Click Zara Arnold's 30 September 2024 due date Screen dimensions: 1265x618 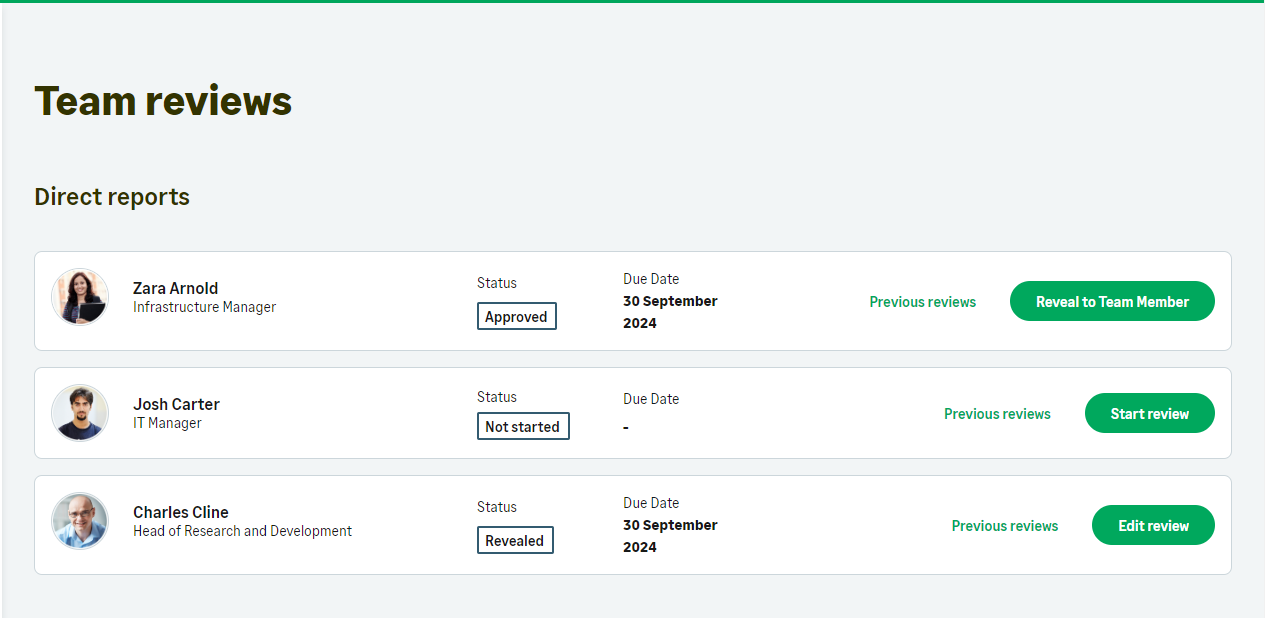click(x=670, y=312)
